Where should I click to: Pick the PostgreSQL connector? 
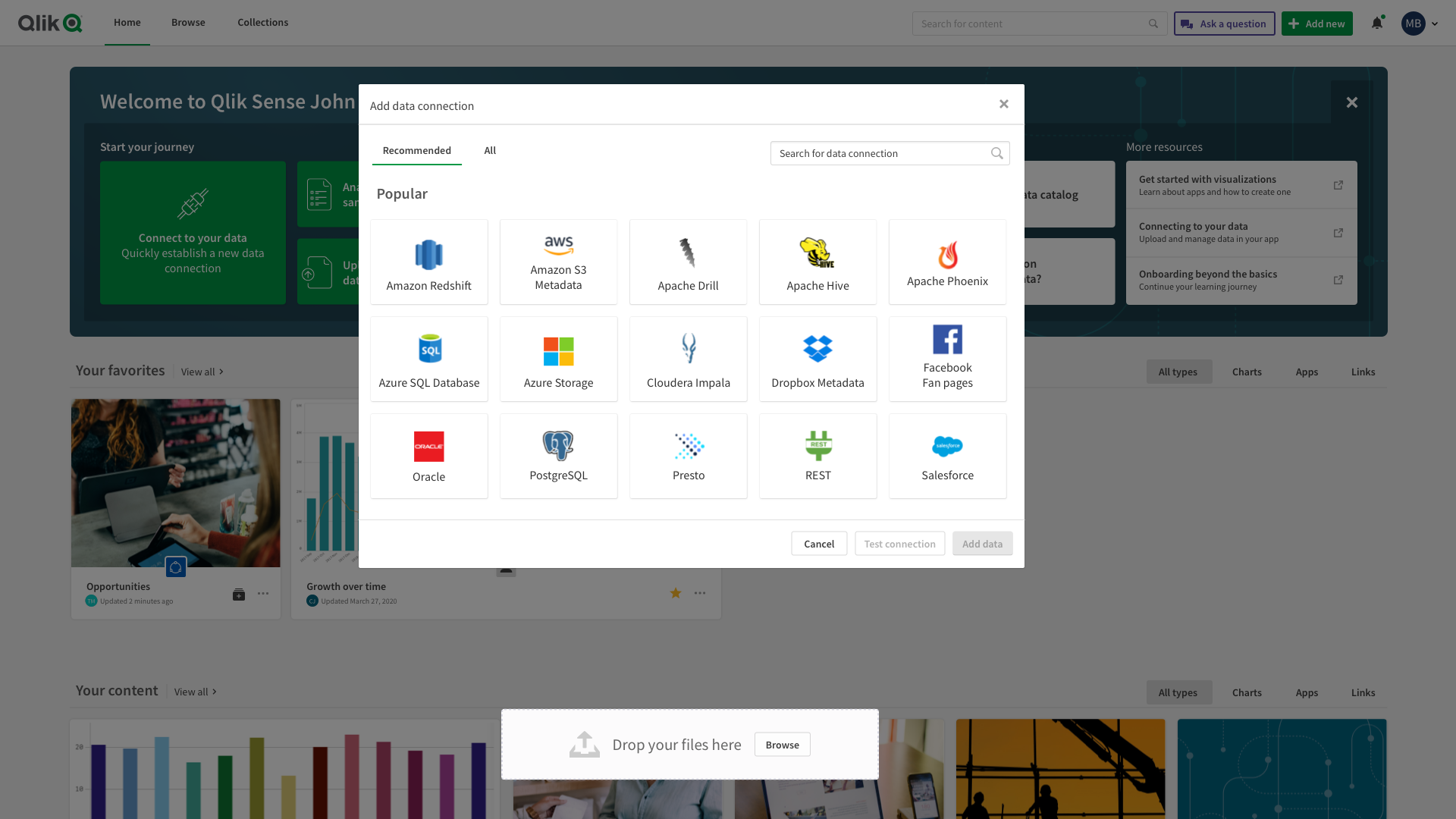tap(558, 456)
